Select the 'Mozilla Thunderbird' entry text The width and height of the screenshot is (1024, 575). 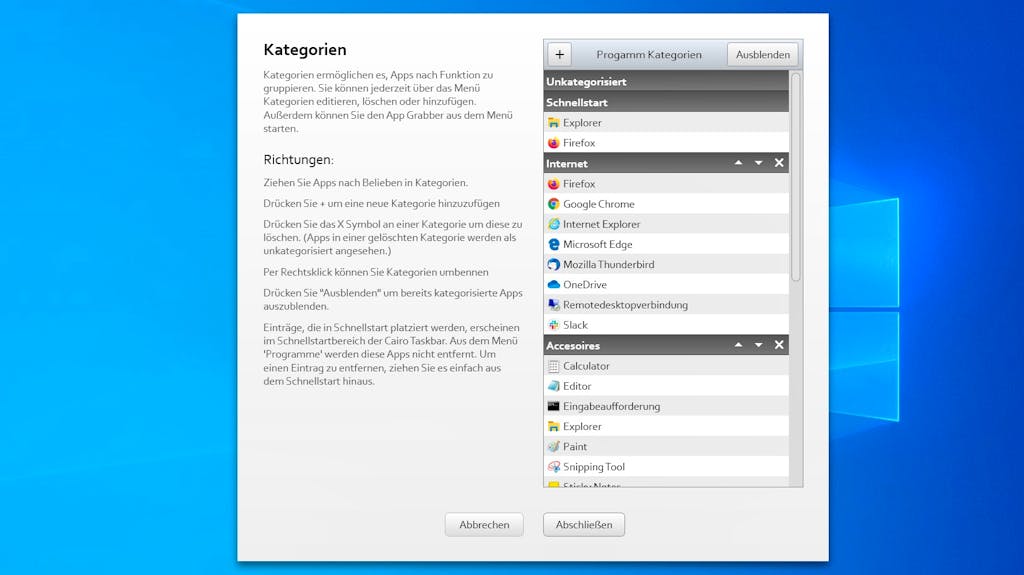tap(609, 265)
